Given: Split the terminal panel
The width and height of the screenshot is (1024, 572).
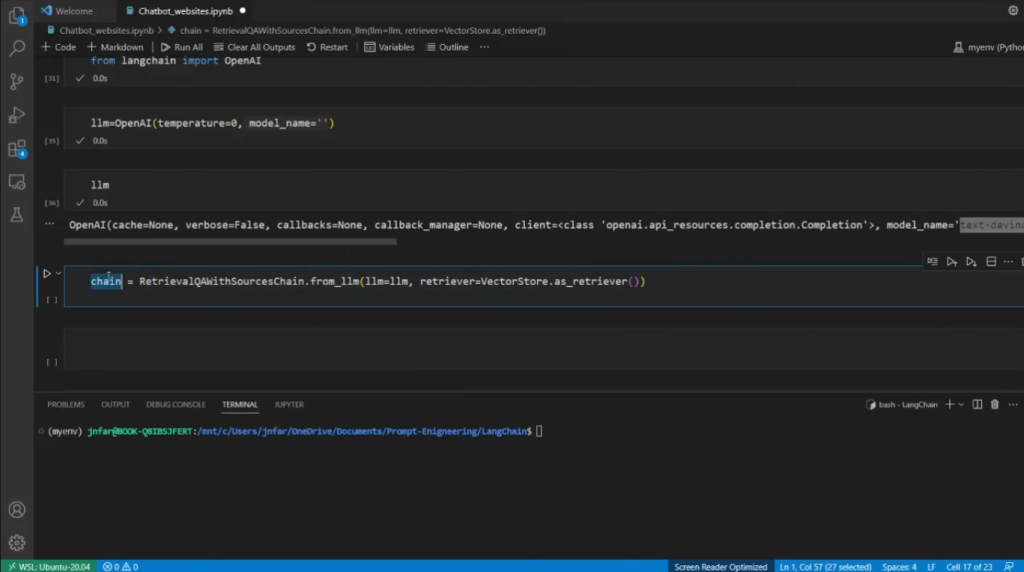Looking at the screenshot, I should (977, 405).
